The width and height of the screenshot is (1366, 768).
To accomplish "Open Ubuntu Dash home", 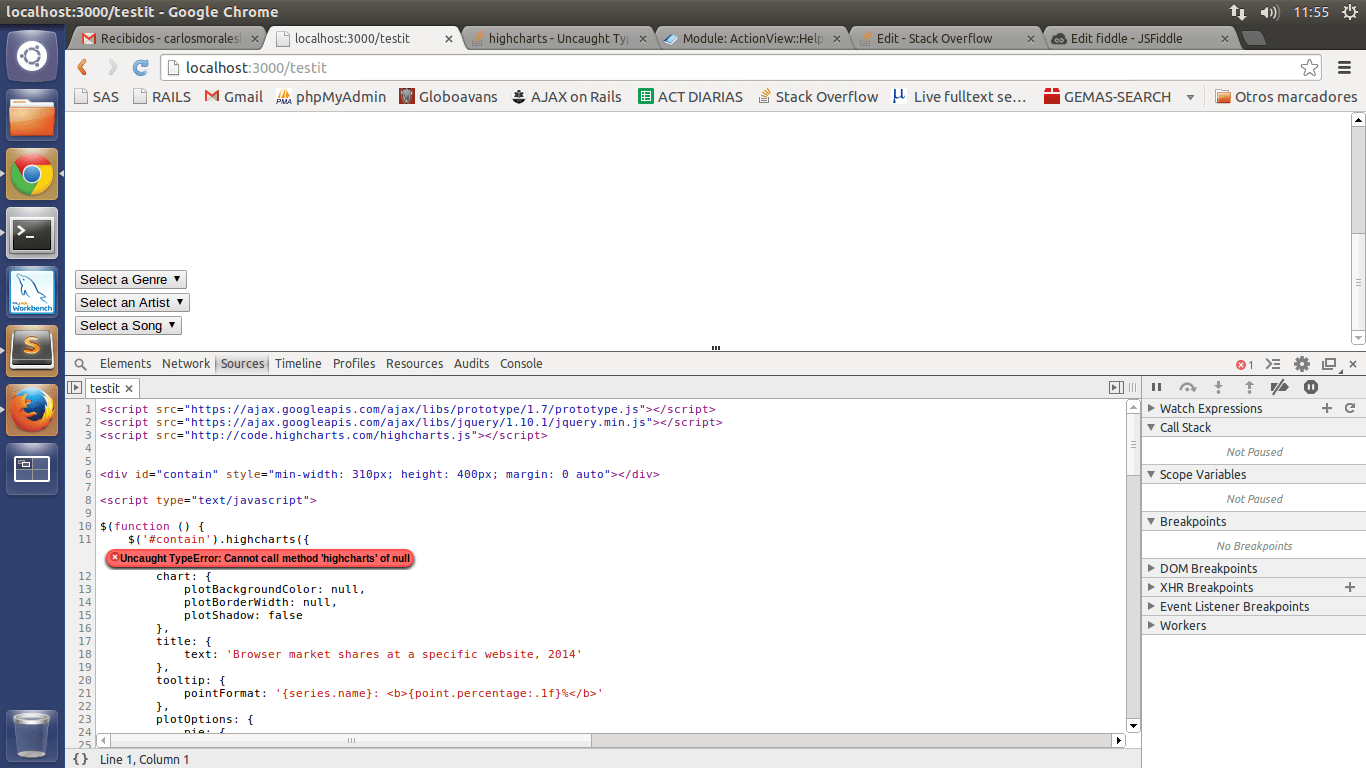I will [32, 56].
